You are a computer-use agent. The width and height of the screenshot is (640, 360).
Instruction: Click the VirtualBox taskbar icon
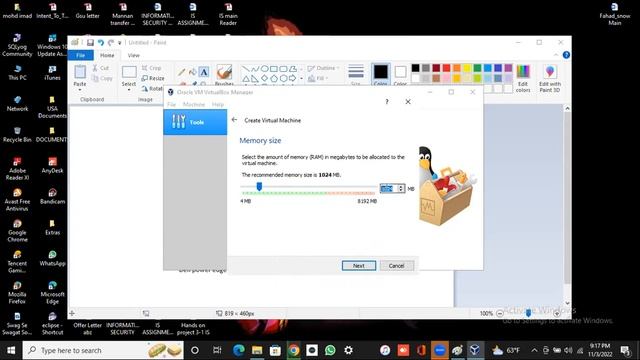474,350
